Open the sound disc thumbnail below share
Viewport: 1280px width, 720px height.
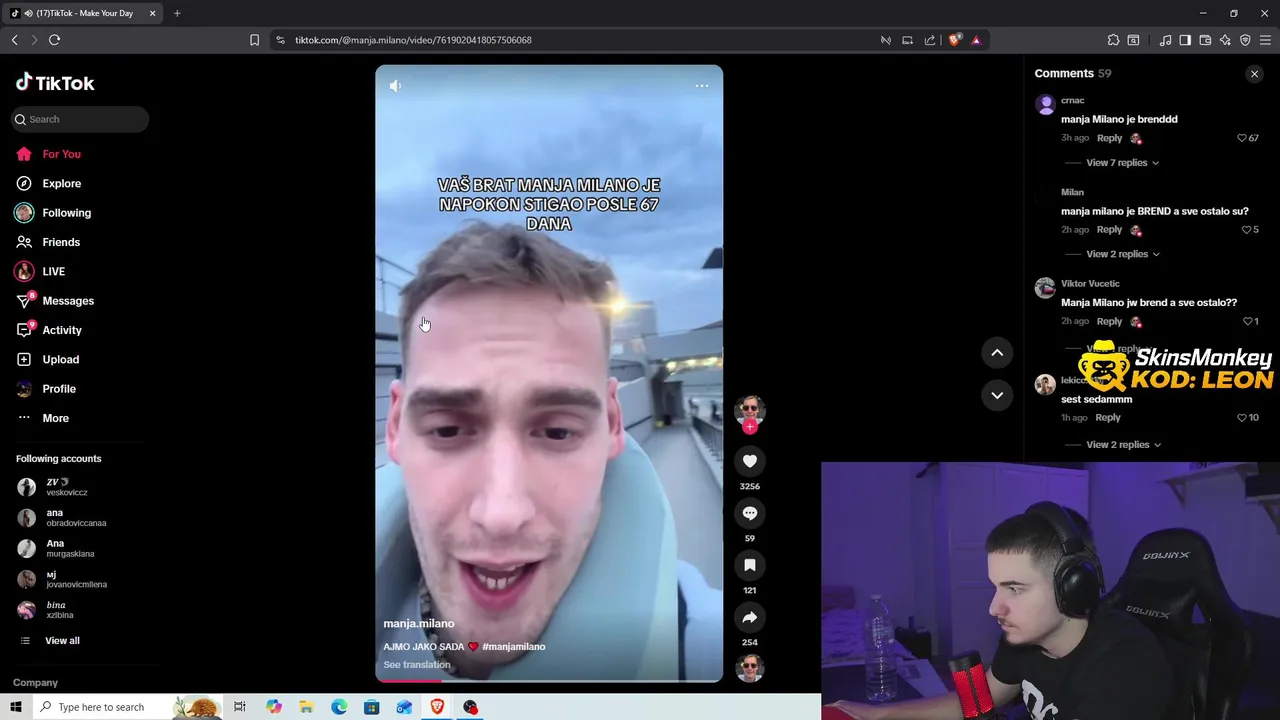(750, 667)
